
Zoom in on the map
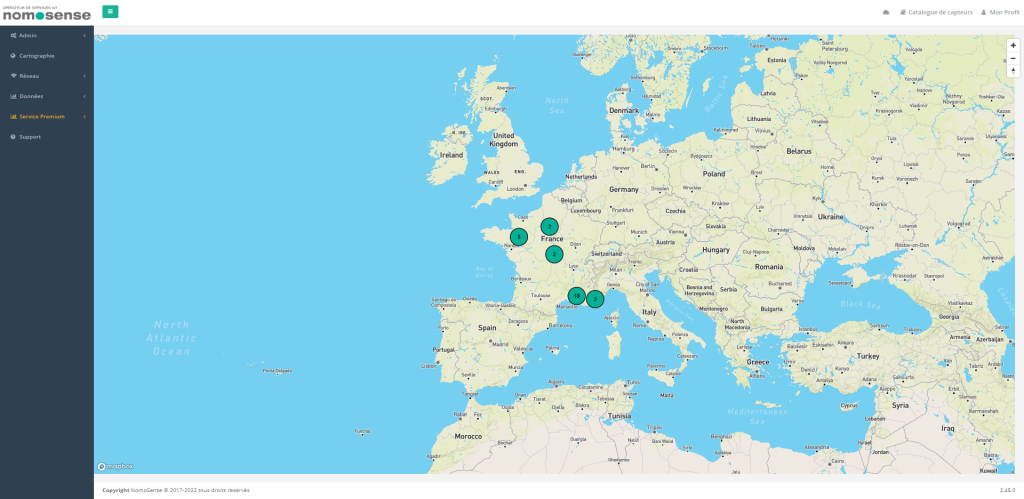[x=1013, y=45]
